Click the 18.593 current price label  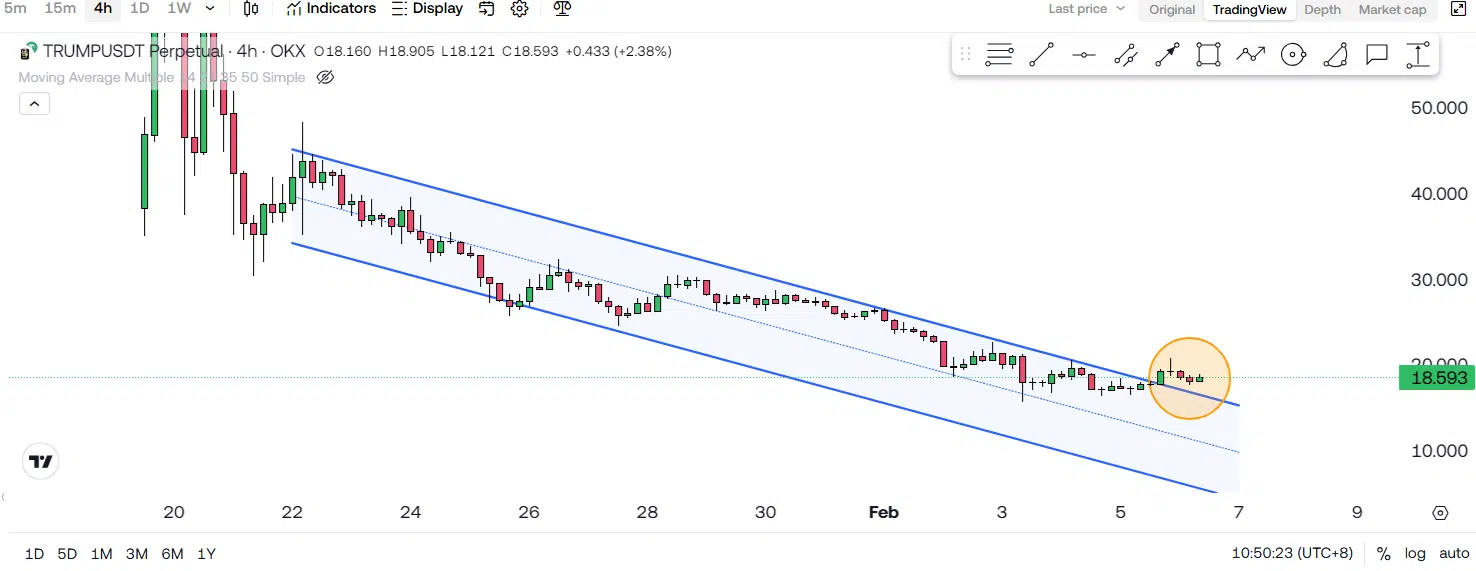(1437, 378)
